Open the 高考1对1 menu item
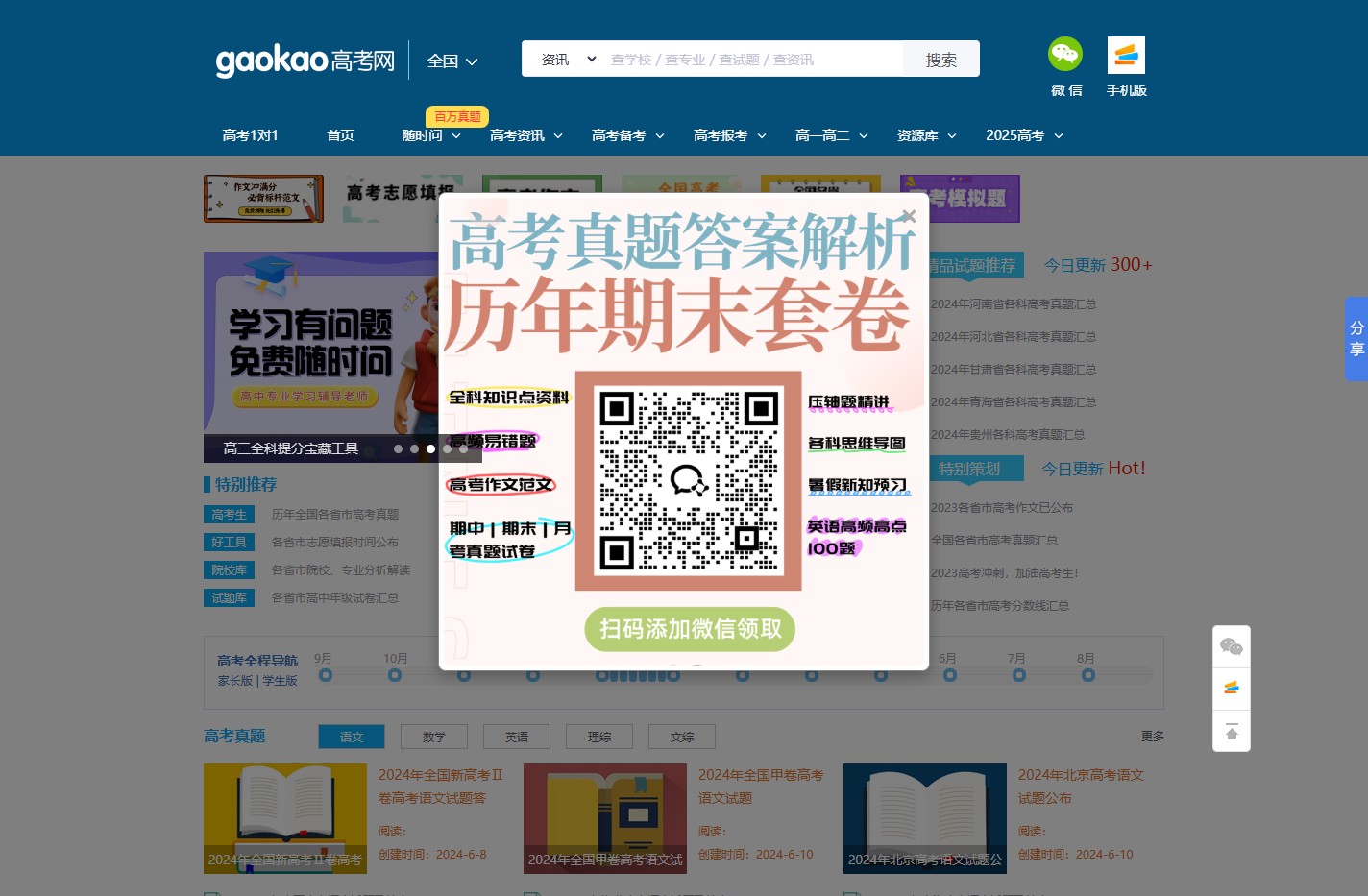 [250, 135]
